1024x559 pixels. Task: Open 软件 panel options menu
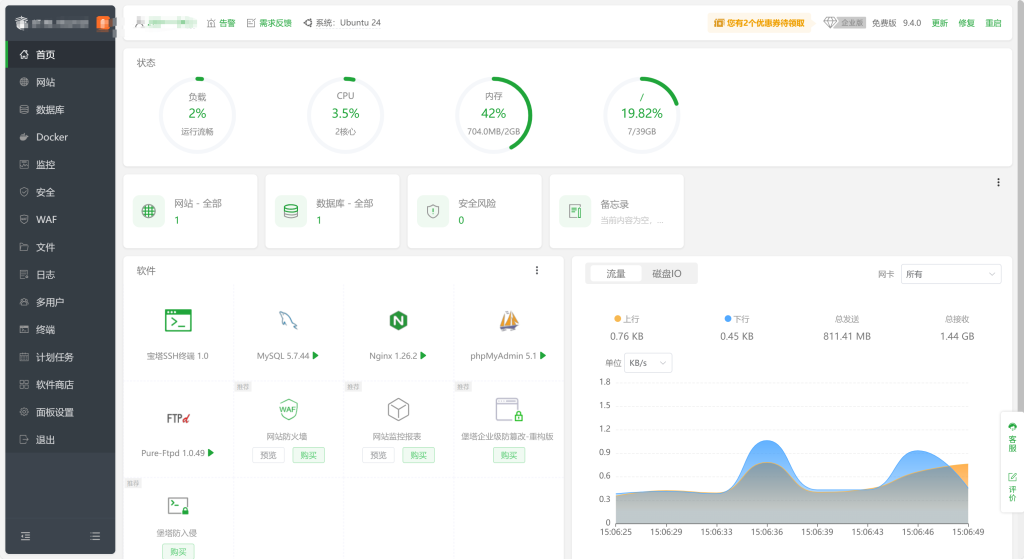tap(537, 270)
